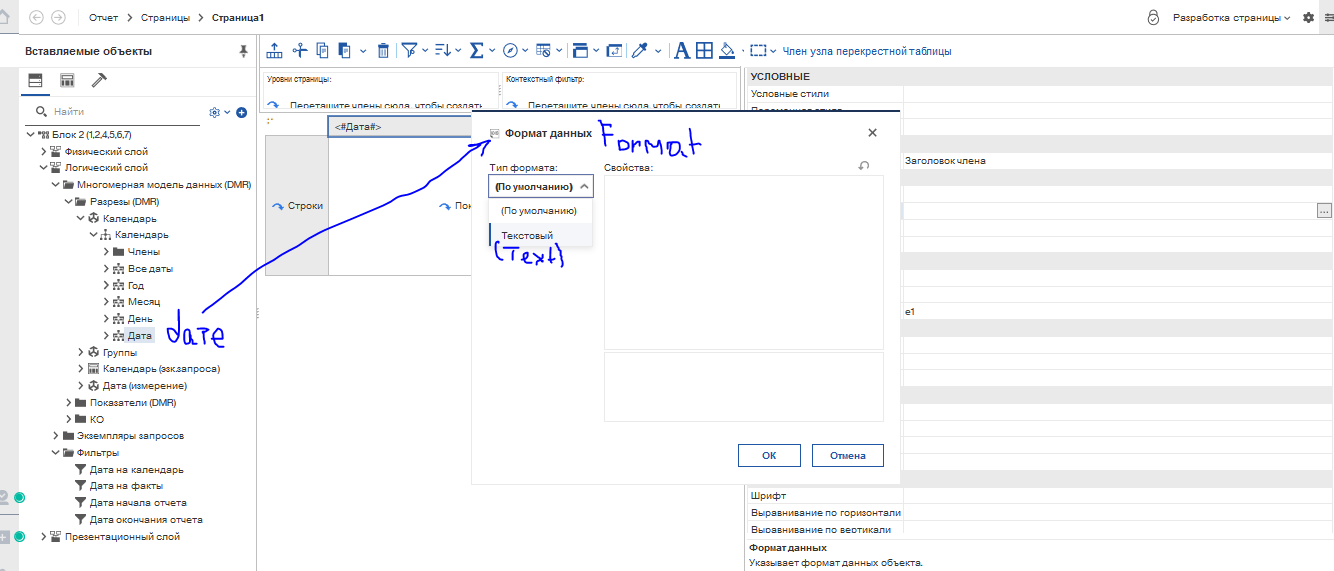Screen dimensions: 1334x571
Task: Click the Paste toolbar icon
Action: click(x=344, y=50)
